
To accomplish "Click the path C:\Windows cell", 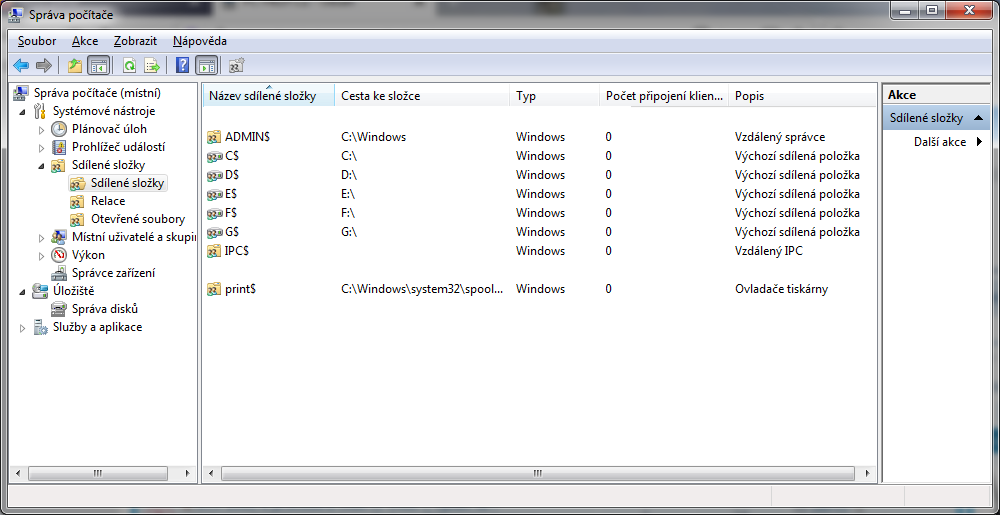I will pyautogui.click(x=373, y=137).
